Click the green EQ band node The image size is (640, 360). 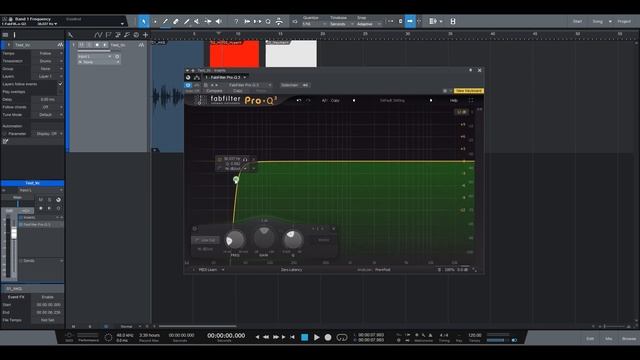(x=236, y=179)
